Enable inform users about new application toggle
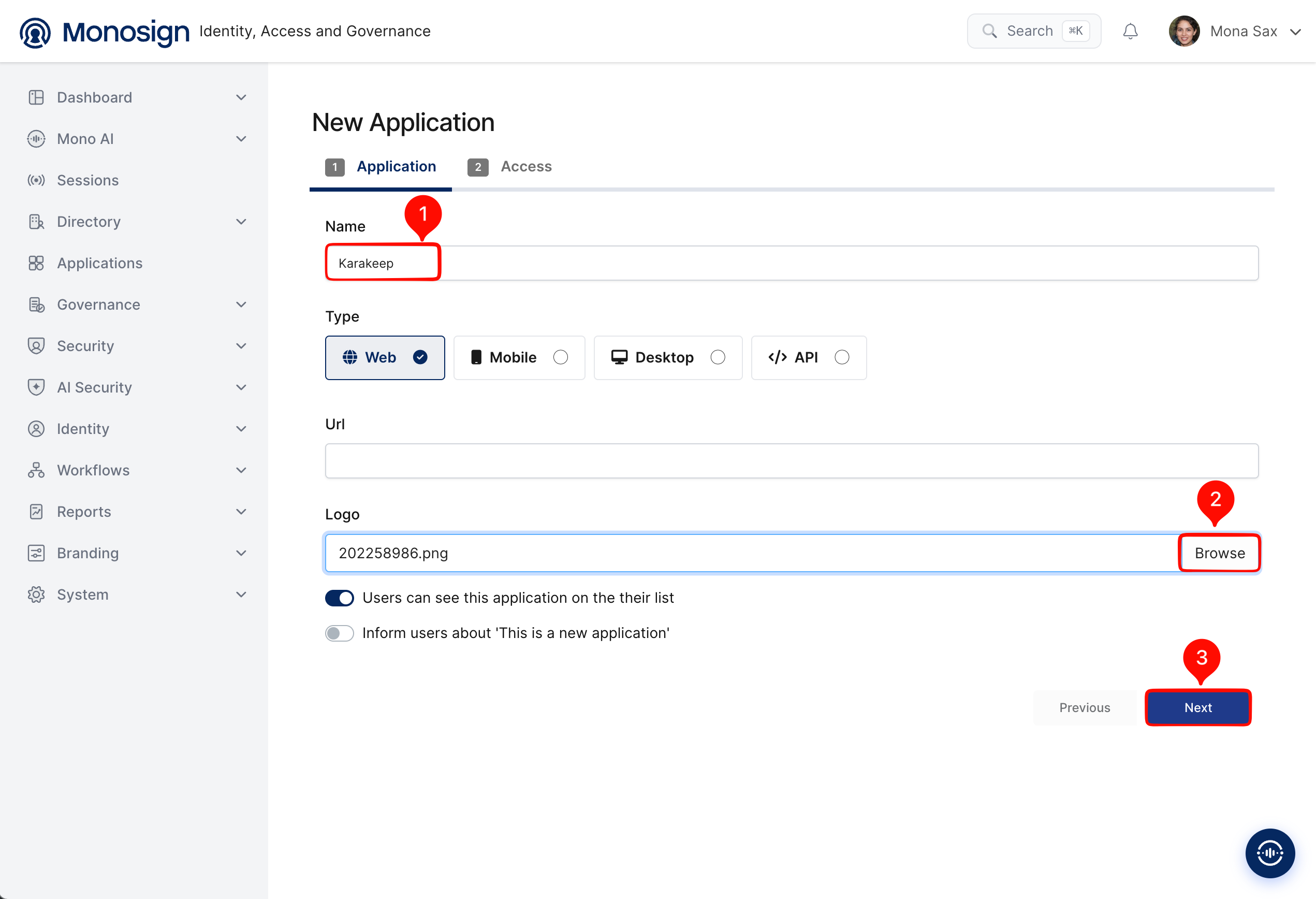The height and width of the screenshot is (899, 1316). (x=340, y=633)
